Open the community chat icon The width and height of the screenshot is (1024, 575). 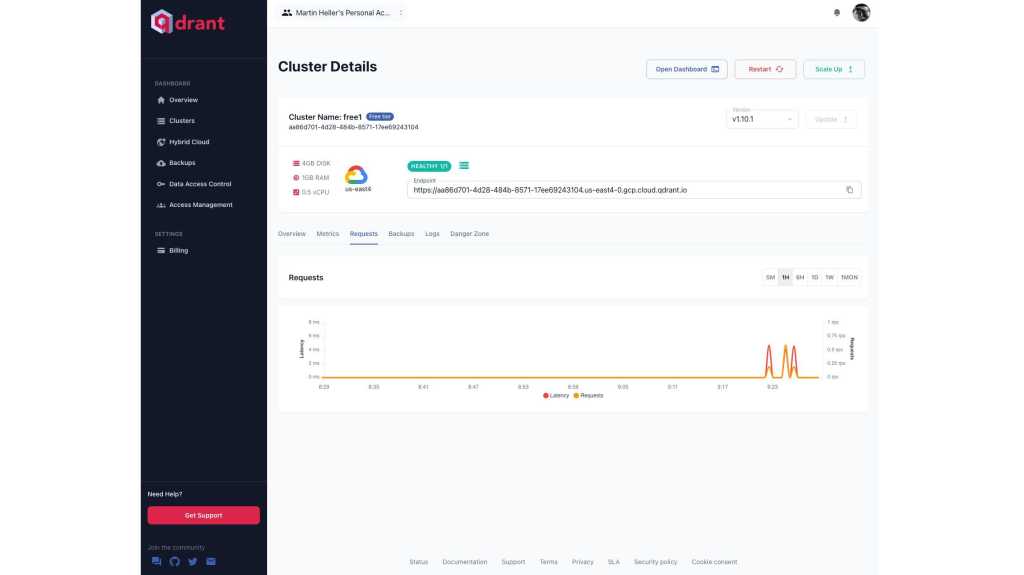156,562
